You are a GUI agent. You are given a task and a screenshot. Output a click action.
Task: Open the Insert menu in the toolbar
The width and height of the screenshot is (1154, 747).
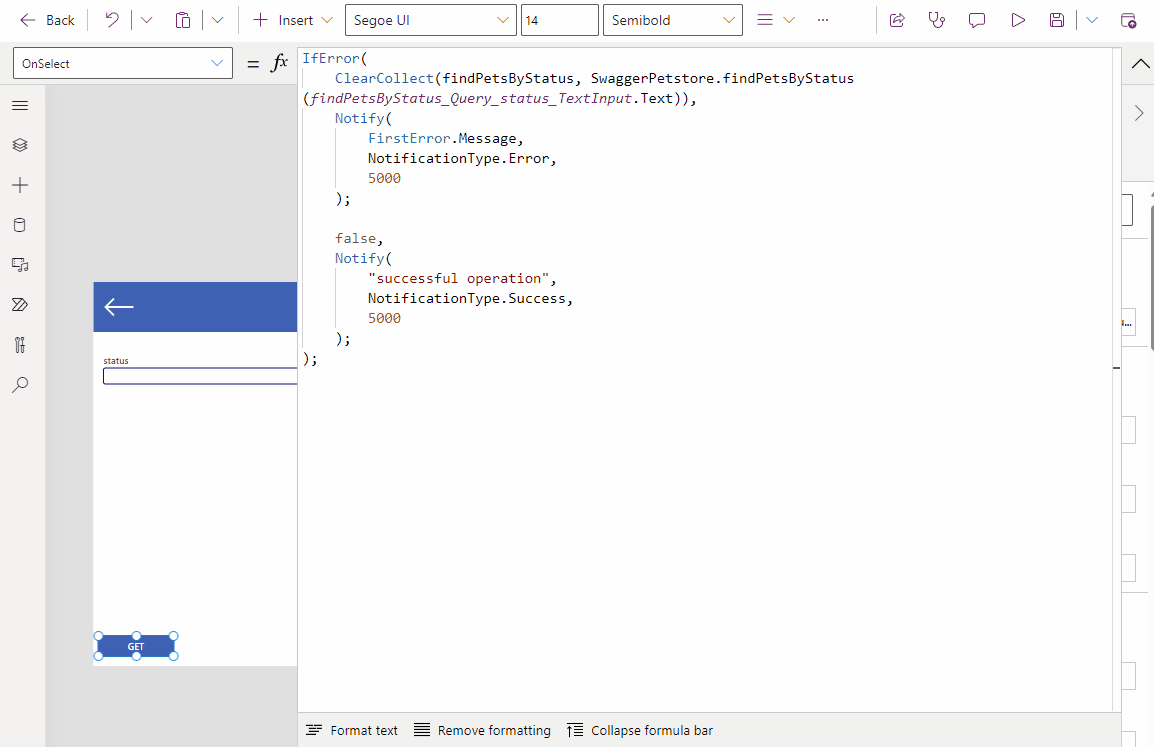pyautogui.click(x=292, y=19)
